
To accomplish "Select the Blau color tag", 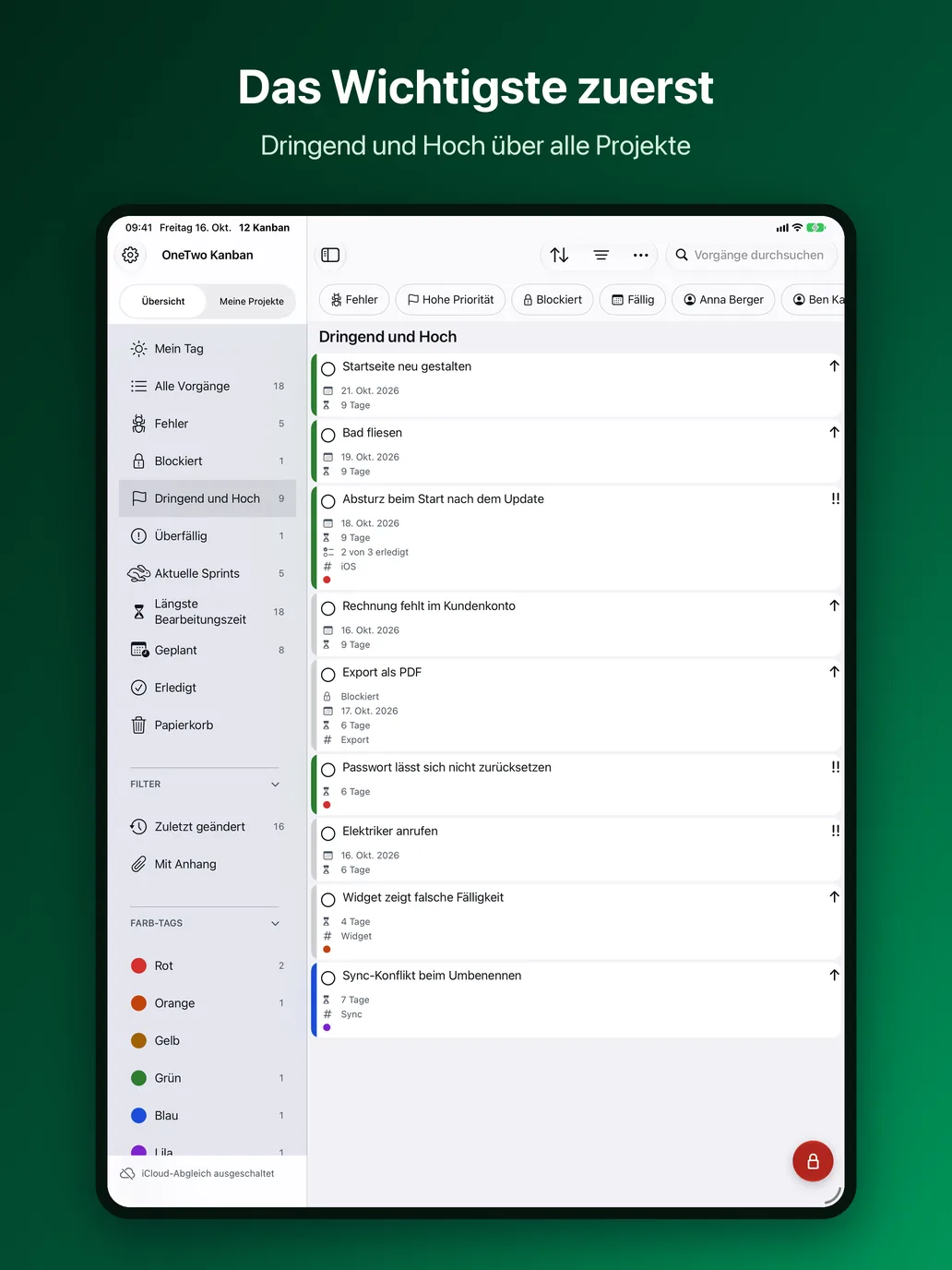I will click(208, 1115).
